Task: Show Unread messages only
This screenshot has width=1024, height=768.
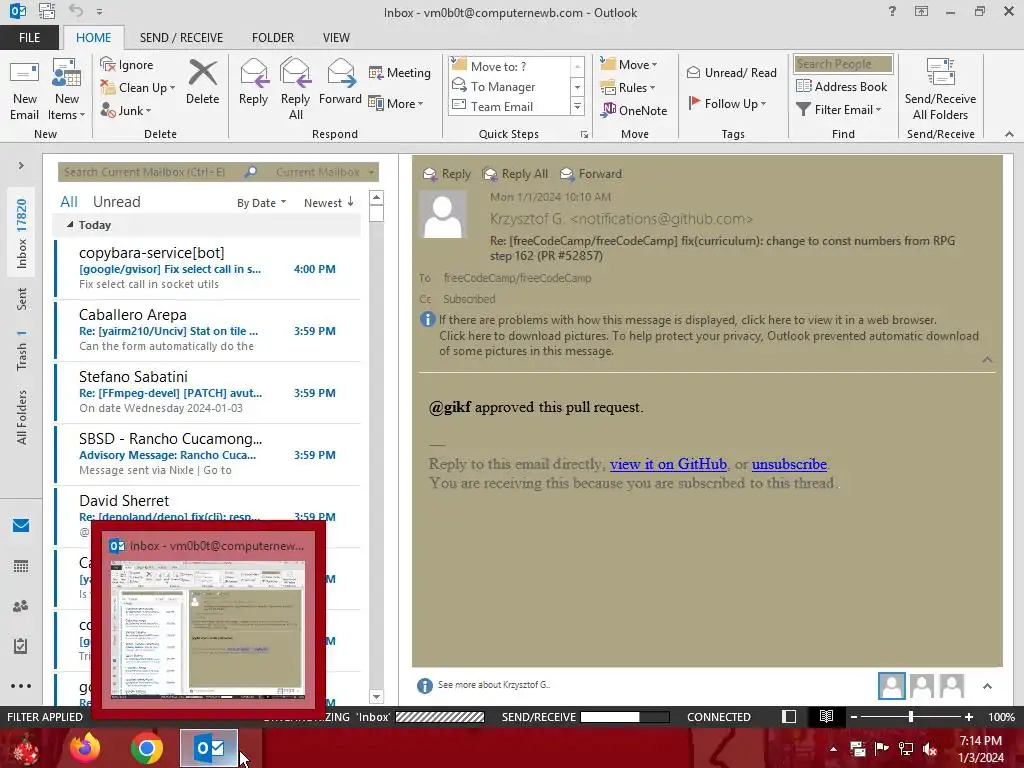Action: click(x=116, y=202)
